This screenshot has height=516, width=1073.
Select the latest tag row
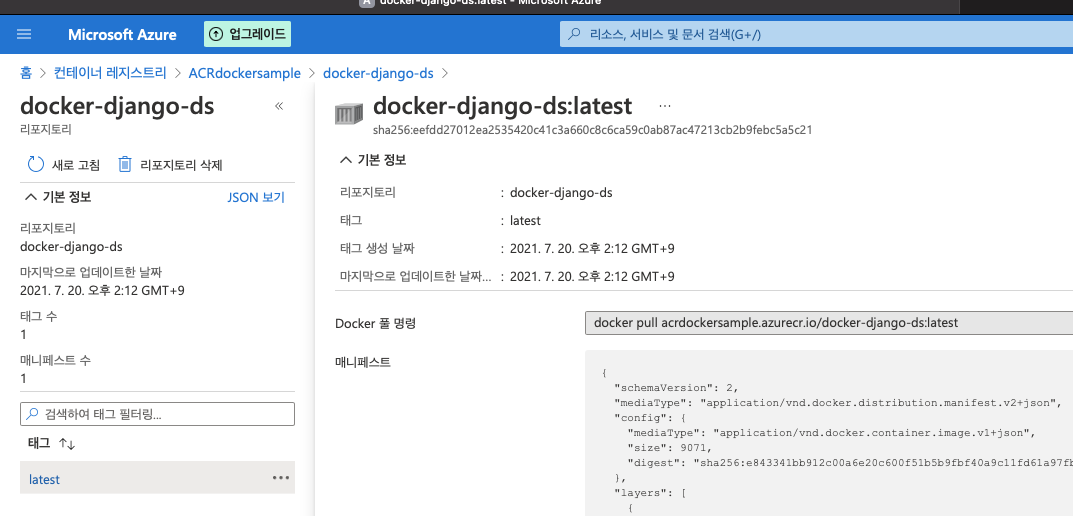click(157, 478)
